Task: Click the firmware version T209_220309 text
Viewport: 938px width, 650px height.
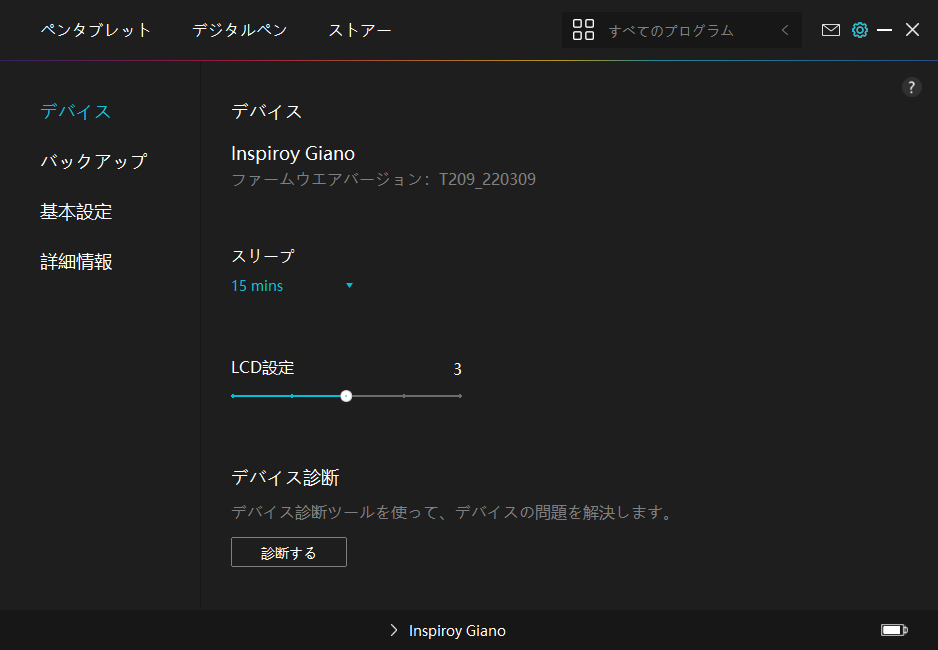Action: tap(487, 179)
